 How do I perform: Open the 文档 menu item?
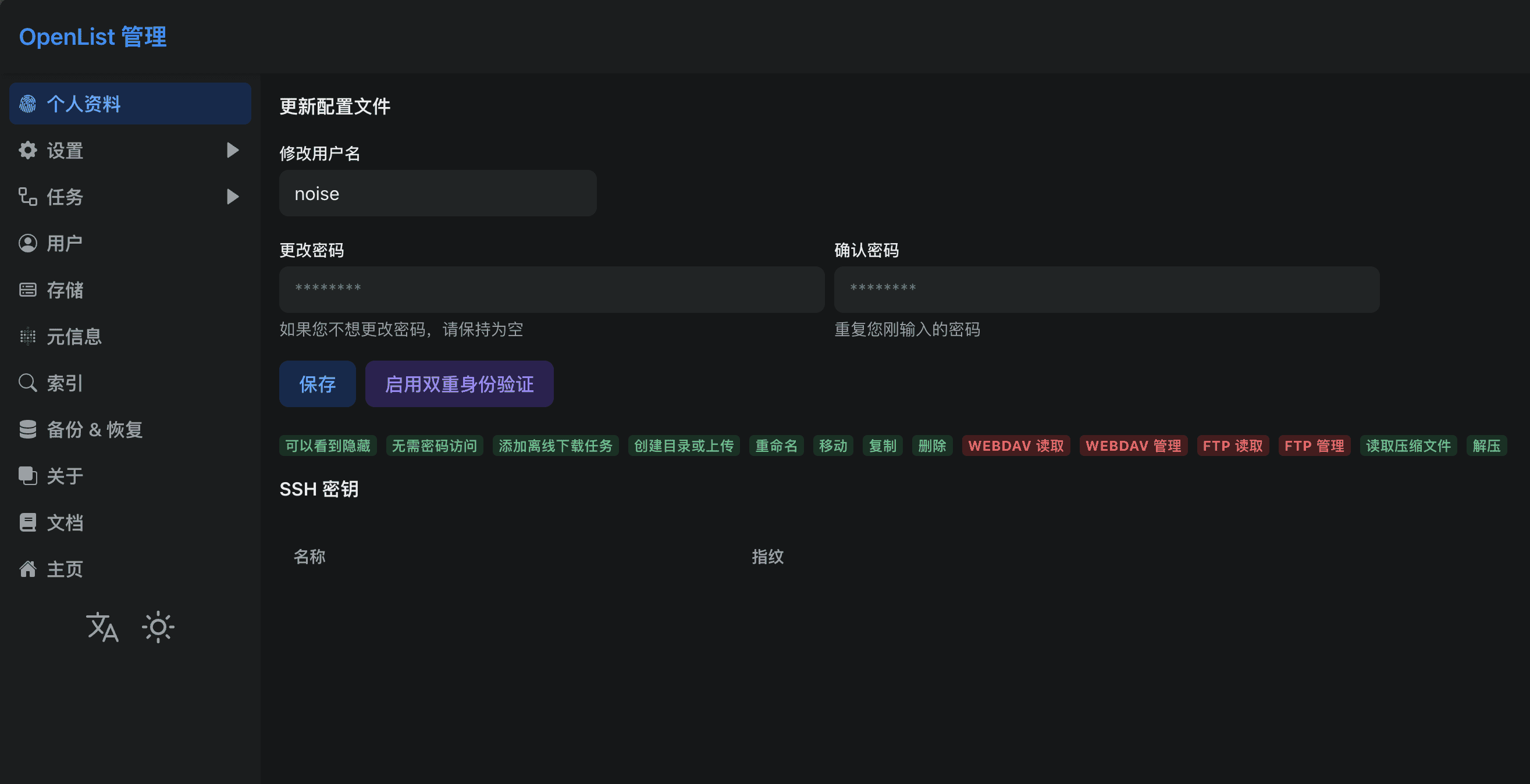click(x=65, y=523)
